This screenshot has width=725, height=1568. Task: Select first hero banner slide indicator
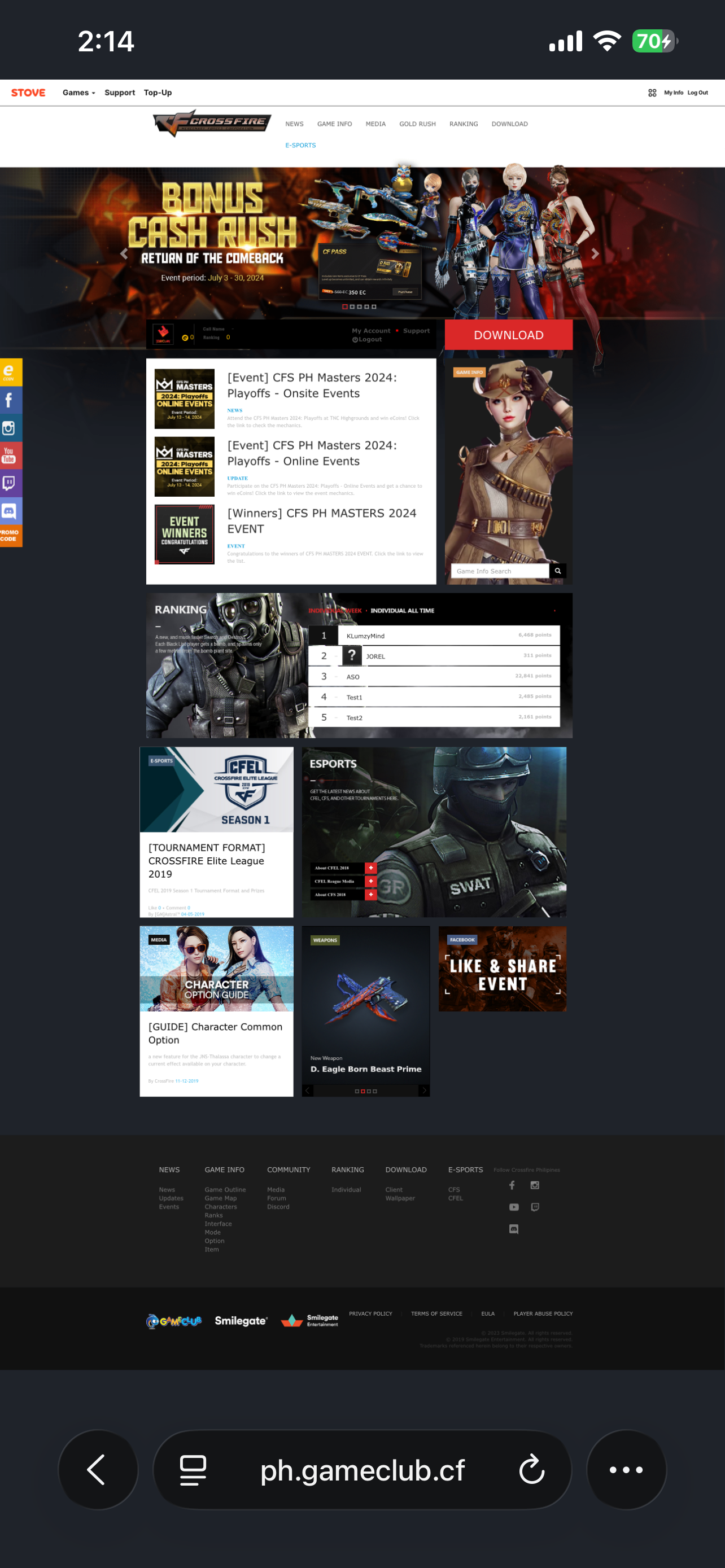[344, 307]
